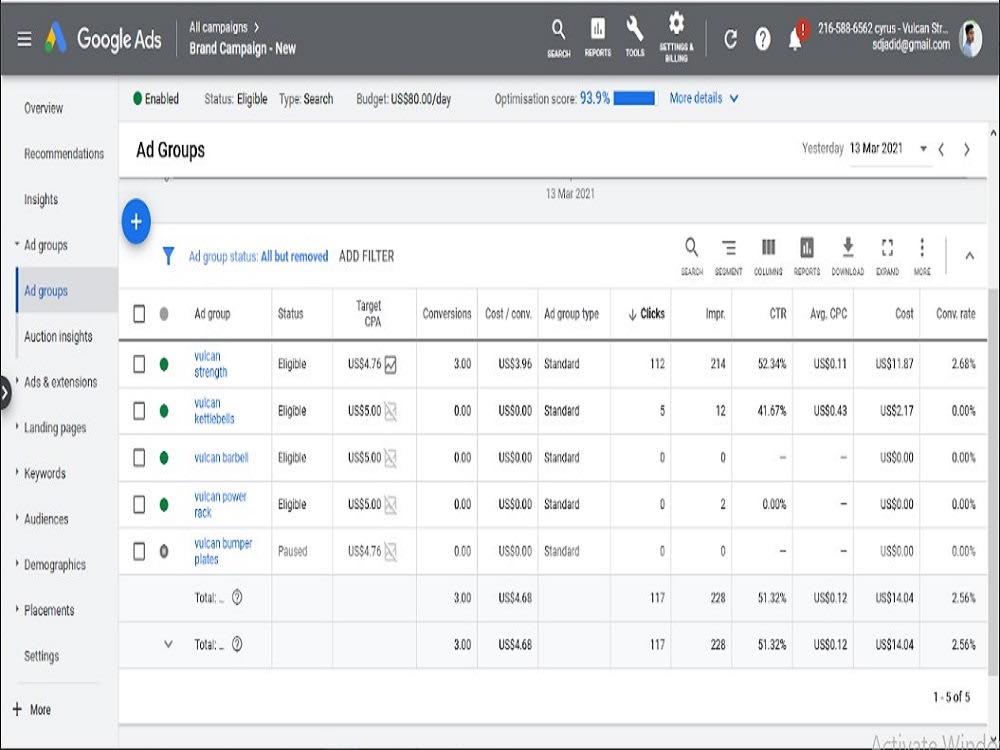The height and width of the screenshot is (750, 1000).
Task: Open the notifications bell
Action: coord(795,40)
